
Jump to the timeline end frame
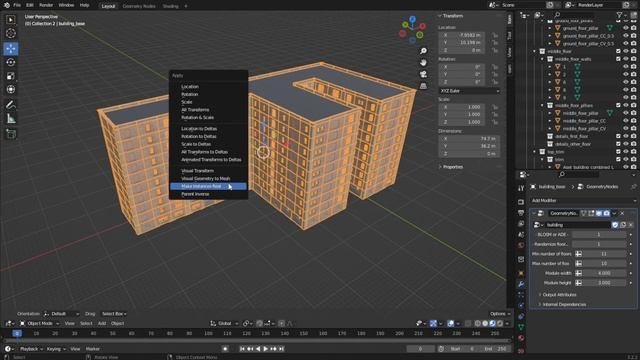[x=281, y=349]
